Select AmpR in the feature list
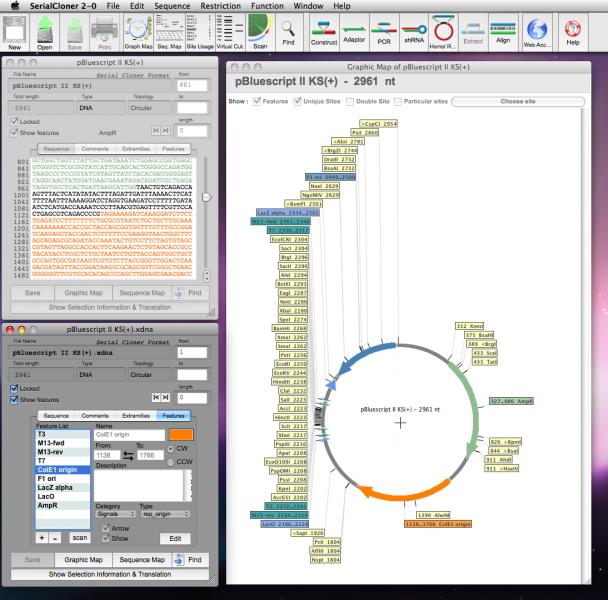The height and width of the screenshot is (600, 608). pos(62,505)
